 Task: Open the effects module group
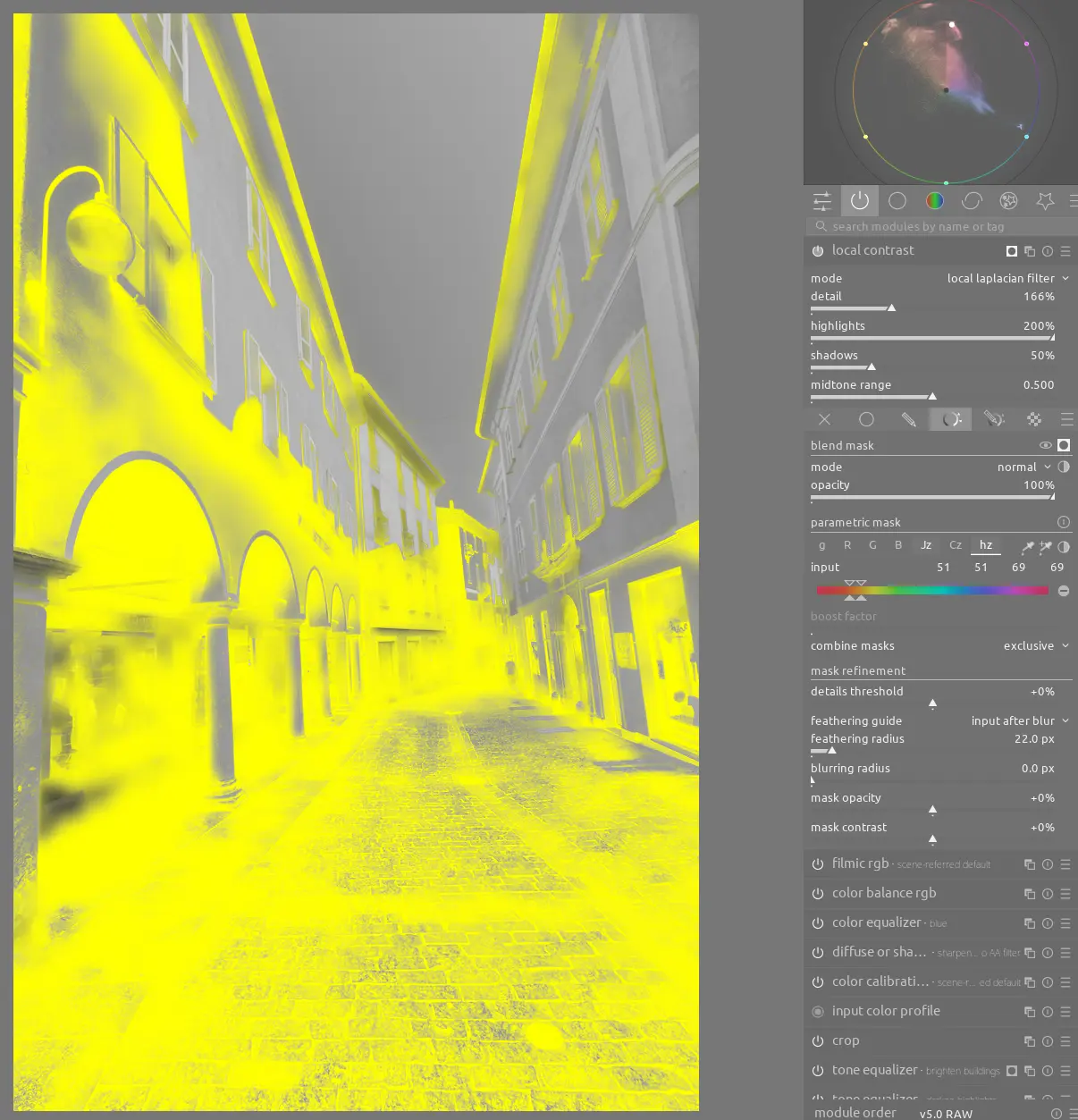pos(1008,200)
